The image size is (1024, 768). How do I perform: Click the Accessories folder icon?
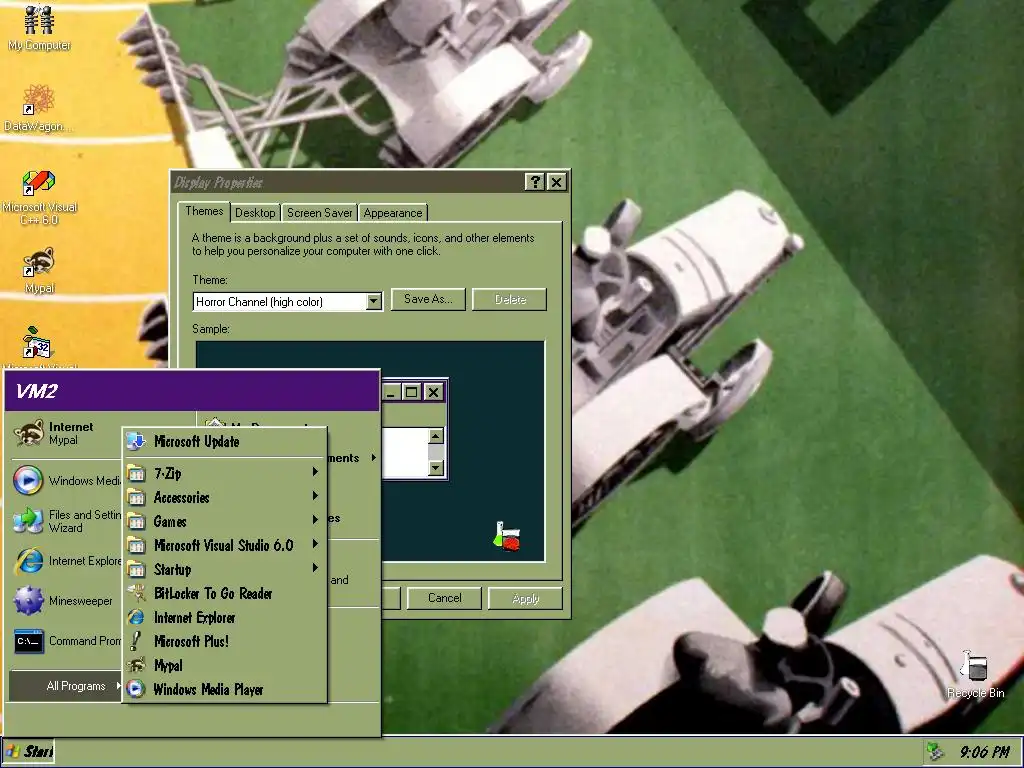tap(136, 498)
